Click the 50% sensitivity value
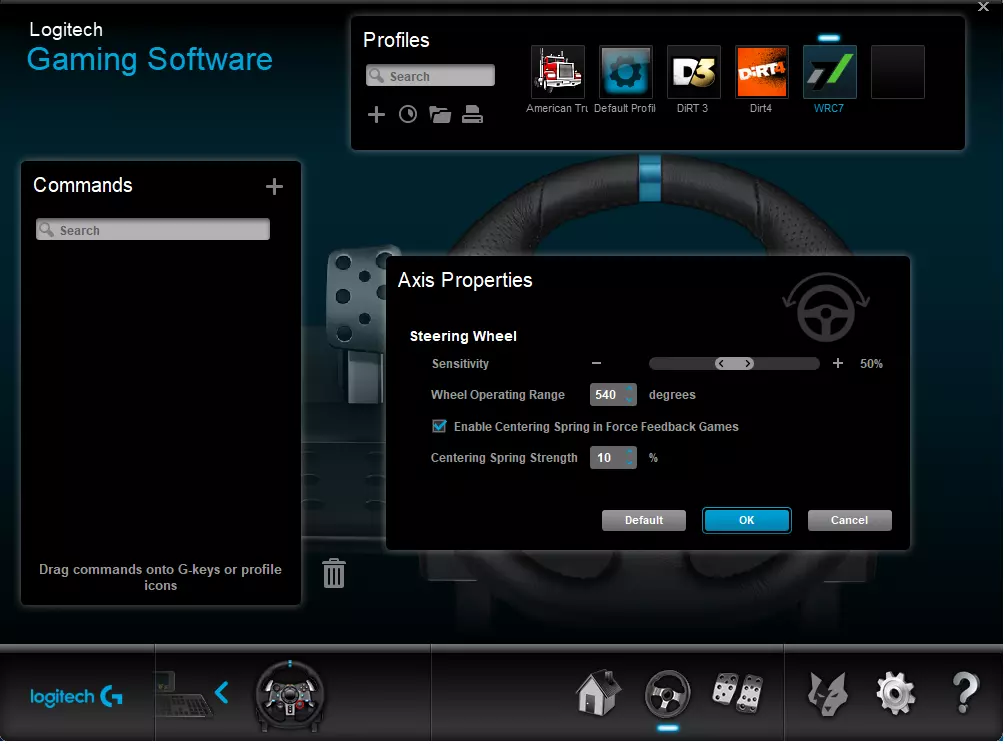 (x=871, y=364)
